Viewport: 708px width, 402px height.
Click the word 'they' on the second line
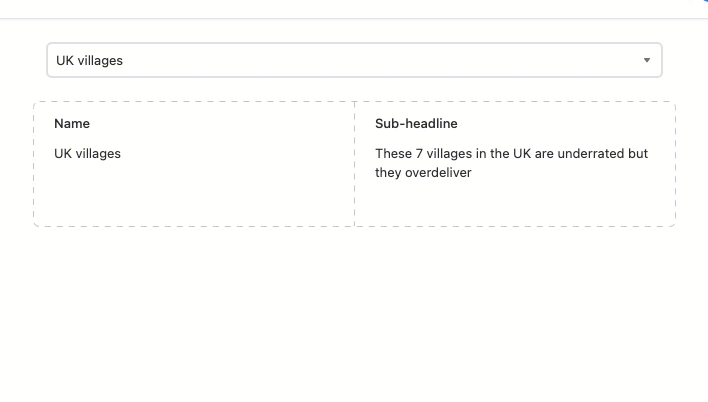coord(388,173)
